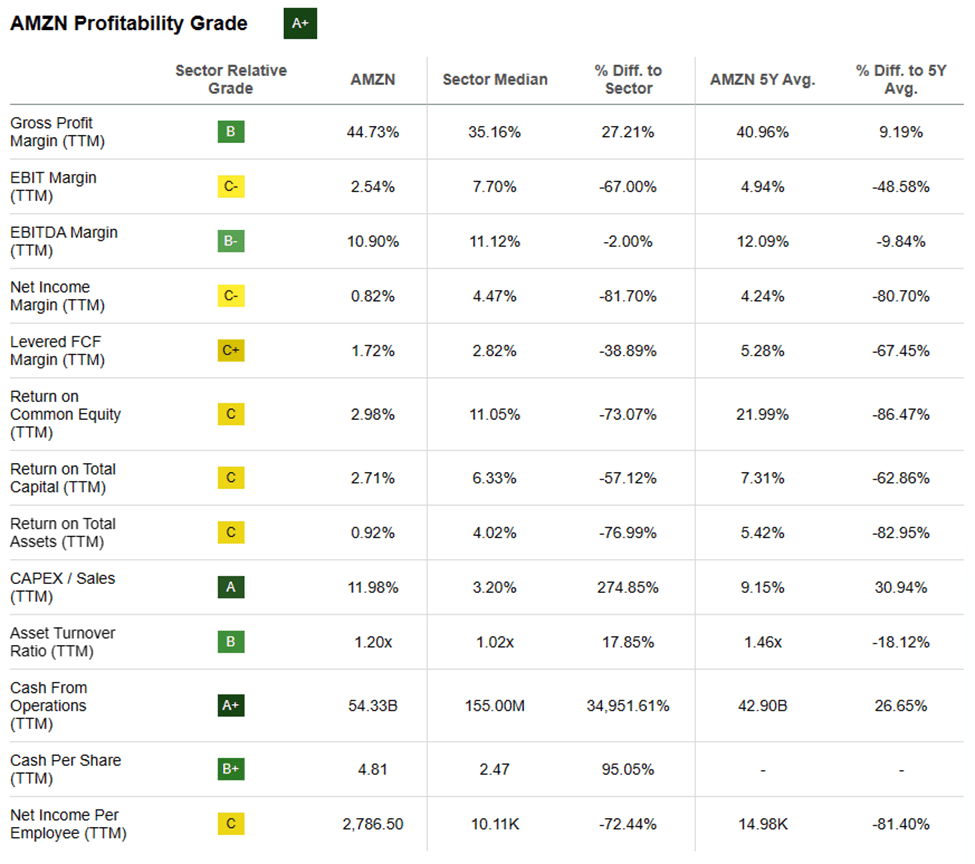Screen dimensions: 975x864
Task: Click the B grade badge for Gross Profit Margin
Action: [x=231, y=132]
